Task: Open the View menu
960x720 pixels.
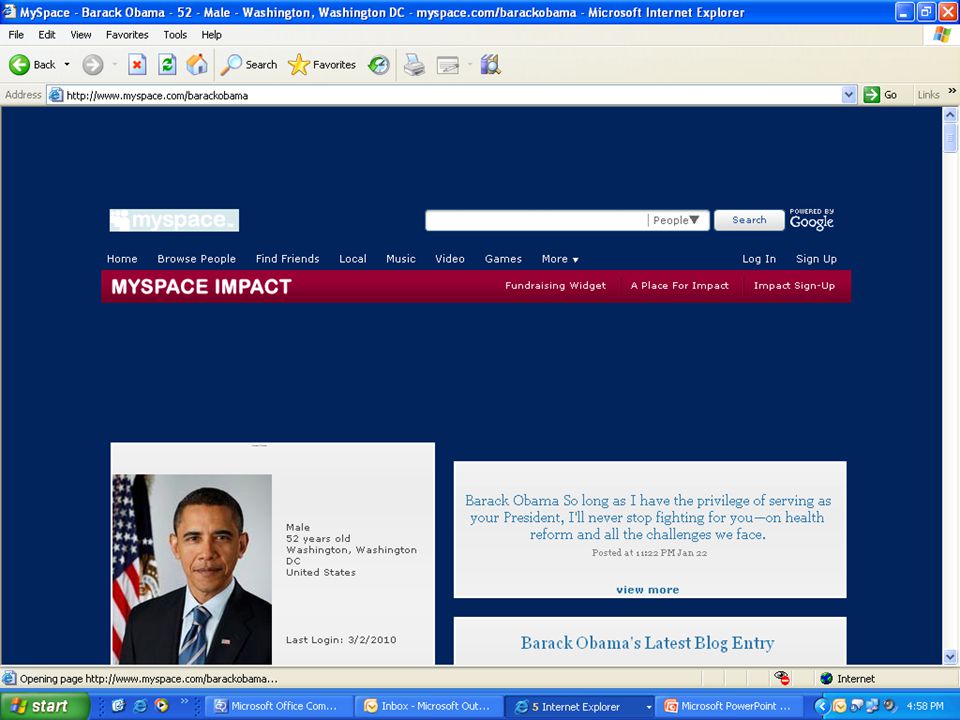Action: tap(80, 35)
